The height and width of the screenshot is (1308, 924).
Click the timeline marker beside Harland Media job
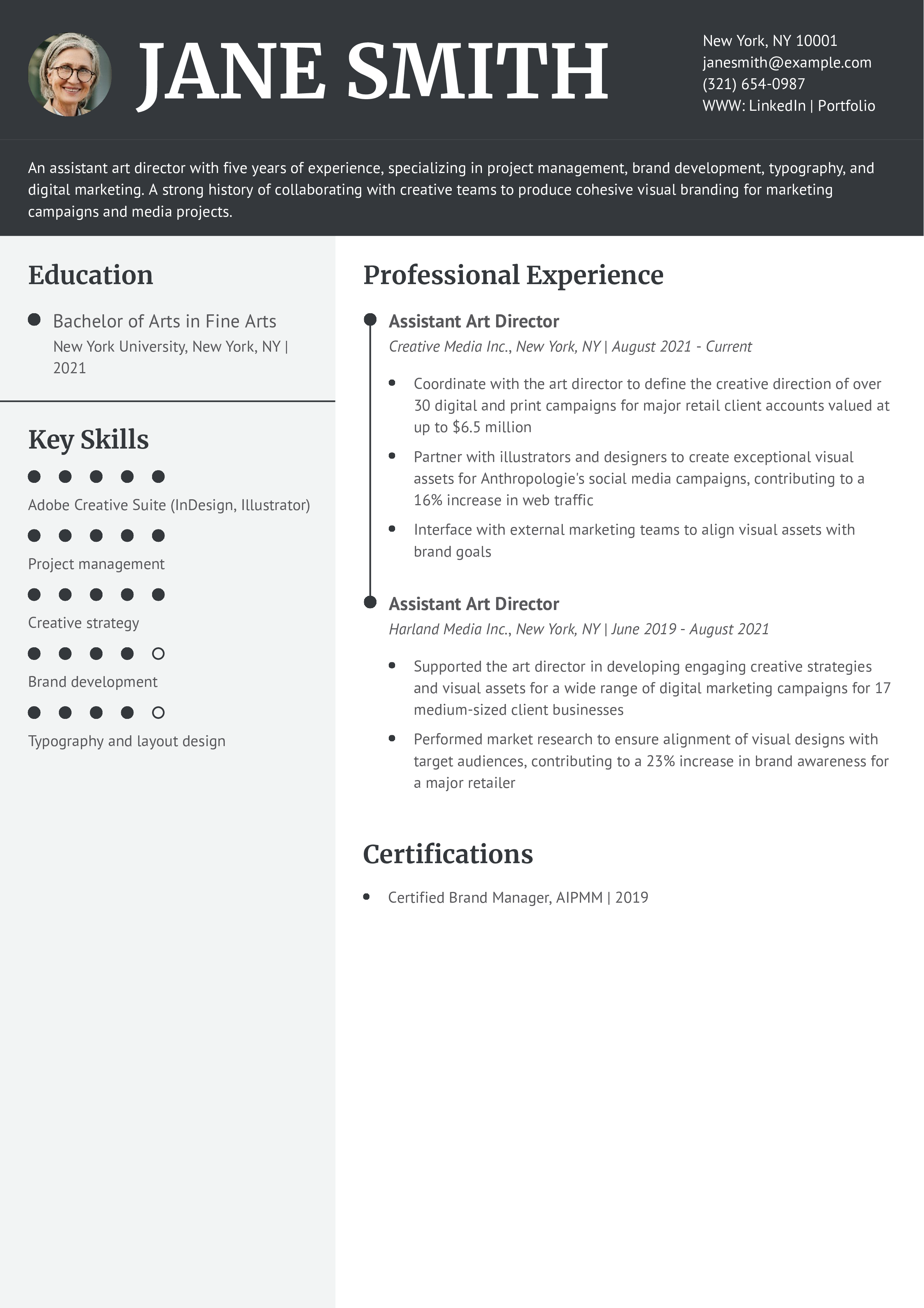(x=370, y=602)
